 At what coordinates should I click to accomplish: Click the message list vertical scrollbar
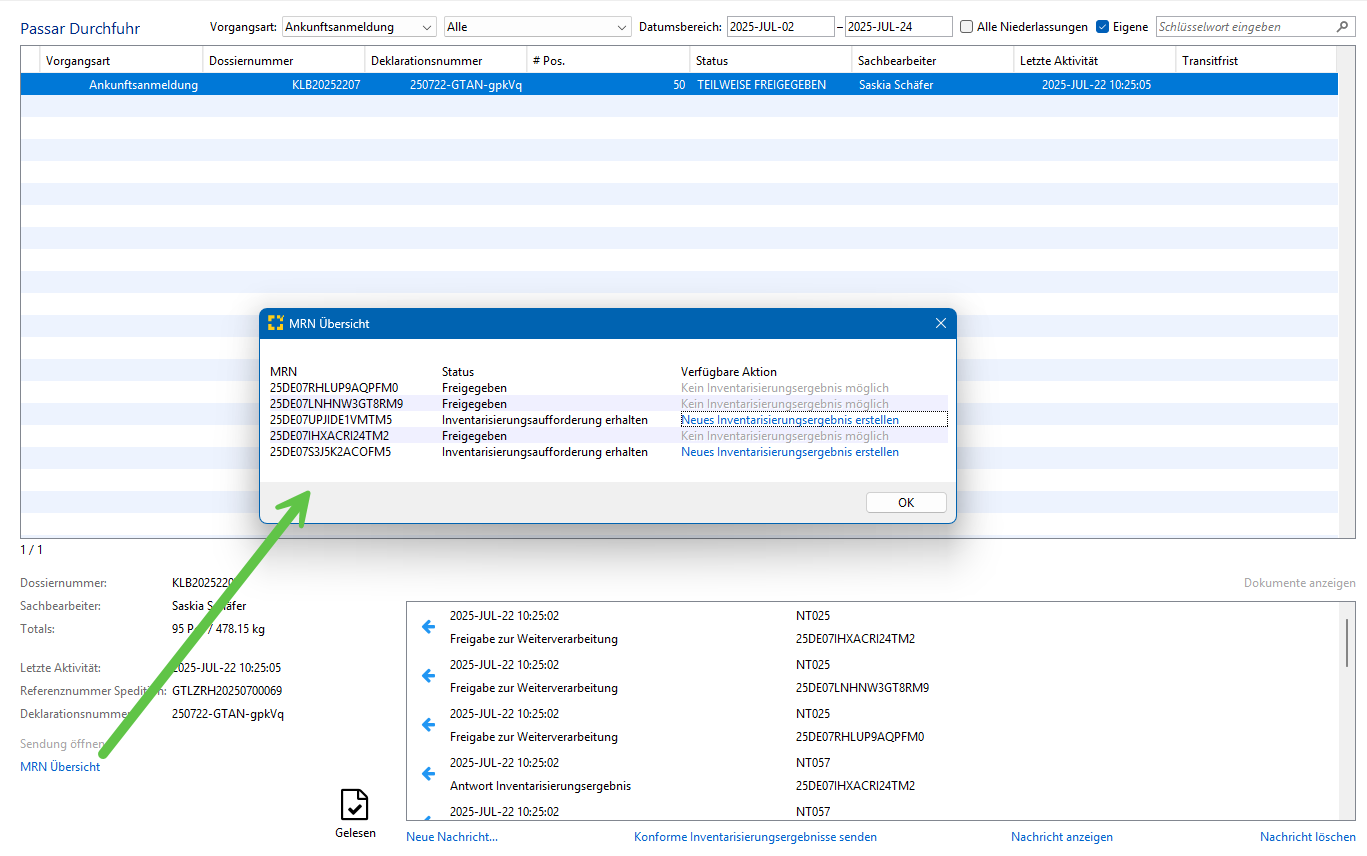[x=1346, y=642]
